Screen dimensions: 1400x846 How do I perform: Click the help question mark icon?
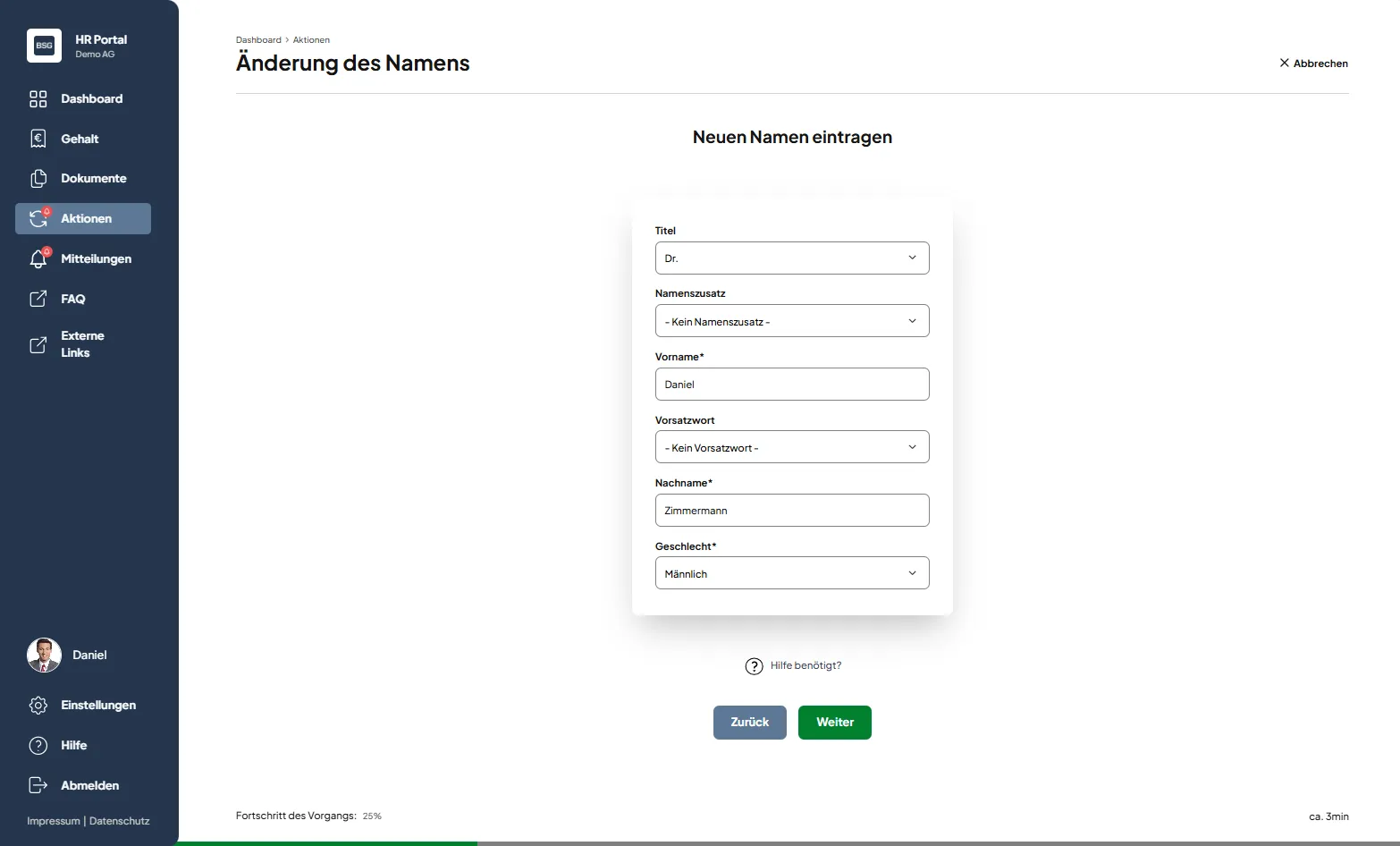(x=754, y=666)
